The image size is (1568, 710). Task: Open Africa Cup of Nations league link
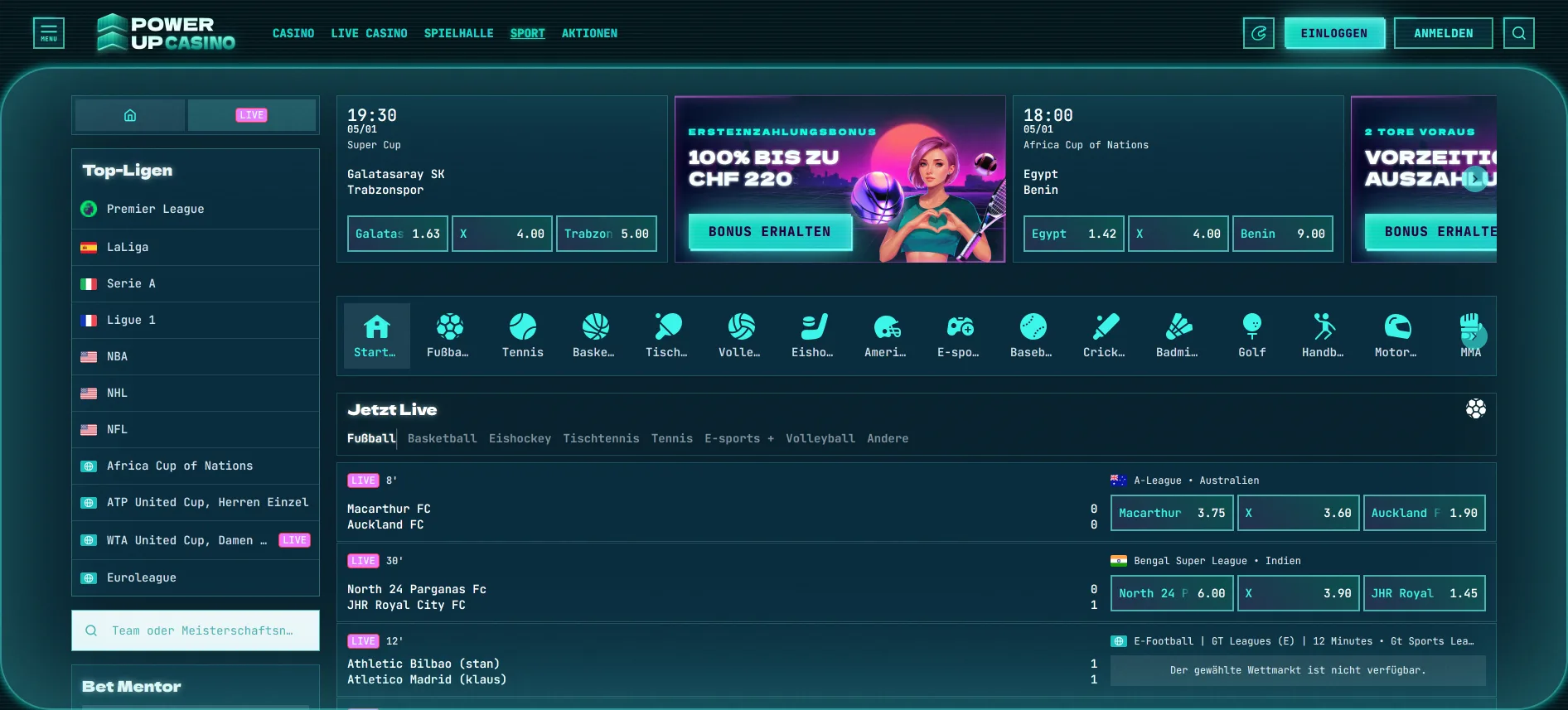point(196,466)
